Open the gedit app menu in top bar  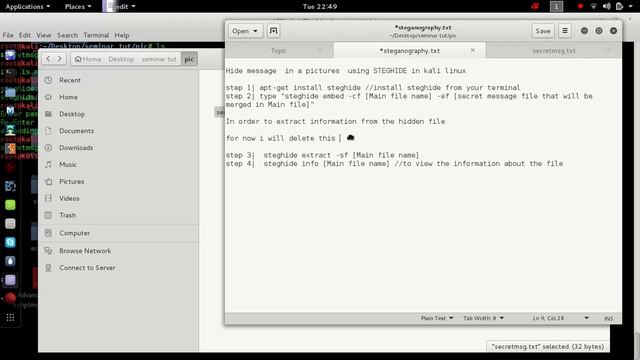(120, 6)
